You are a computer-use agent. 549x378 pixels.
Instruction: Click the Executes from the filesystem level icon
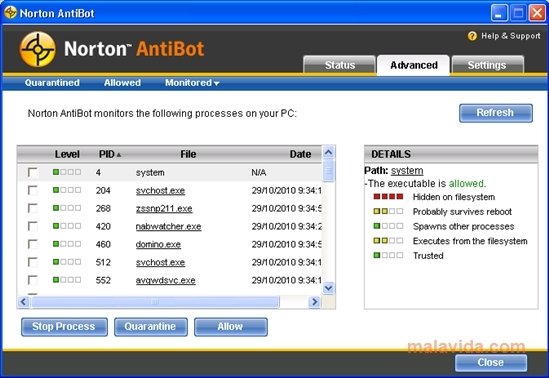pos(388,241)
